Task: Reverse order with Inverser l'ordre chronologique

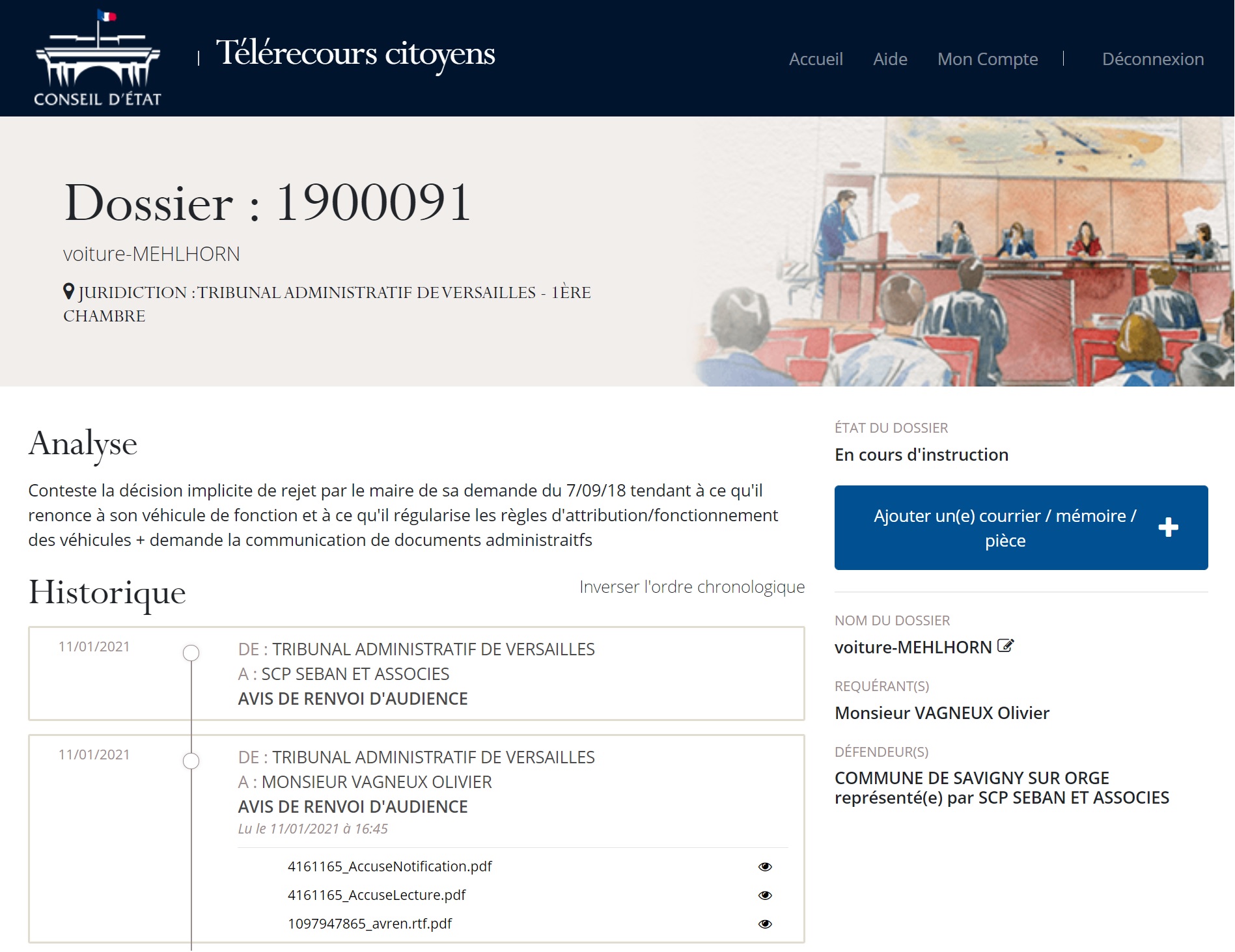Action: (691, 587)
